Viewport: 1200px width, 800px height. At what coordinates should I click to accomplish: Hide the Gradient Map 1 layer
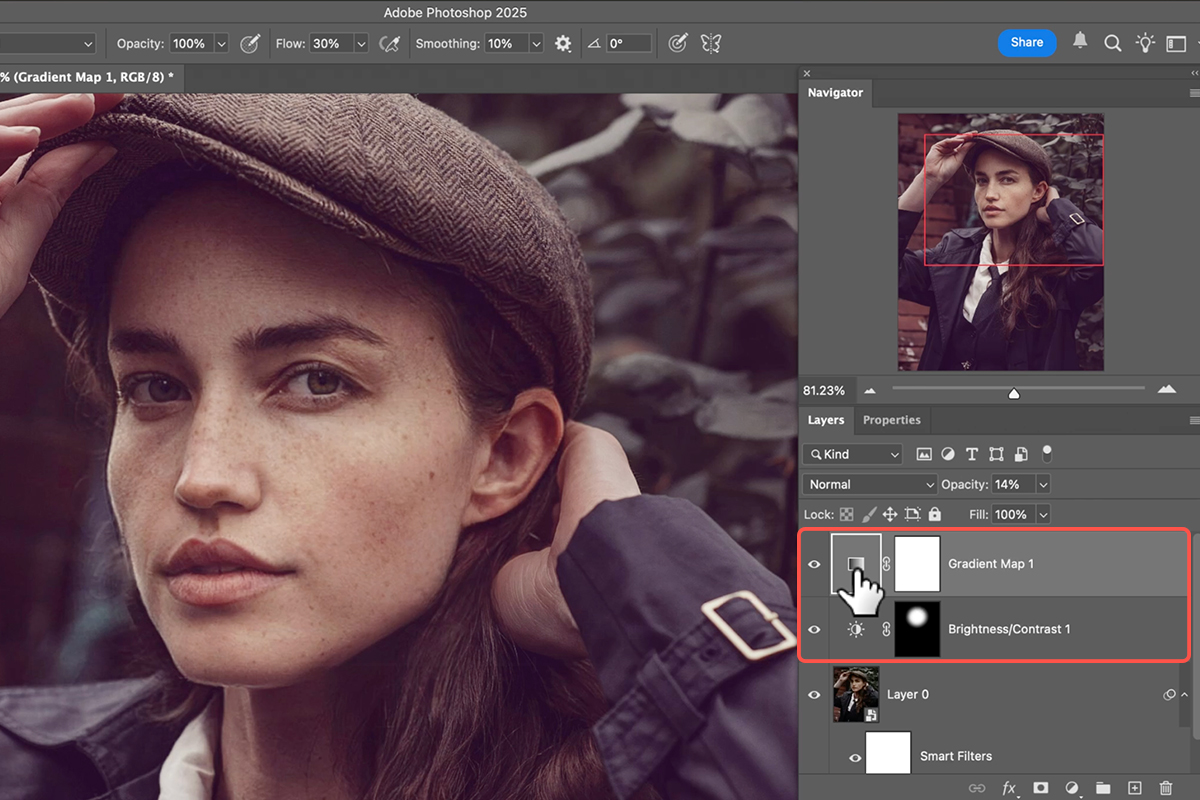pos(814,564)
